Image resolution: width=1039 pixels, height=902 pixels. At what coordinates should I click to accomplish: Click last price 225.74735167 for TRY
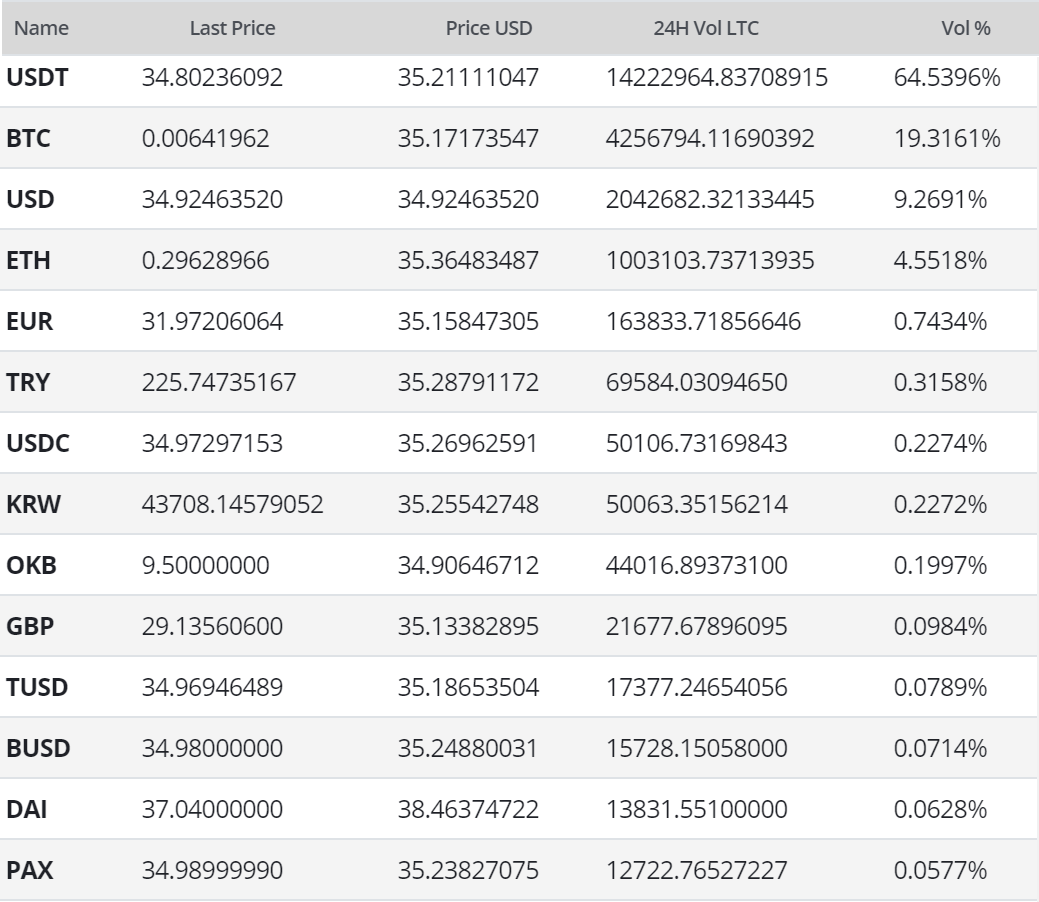coord(219,382)
